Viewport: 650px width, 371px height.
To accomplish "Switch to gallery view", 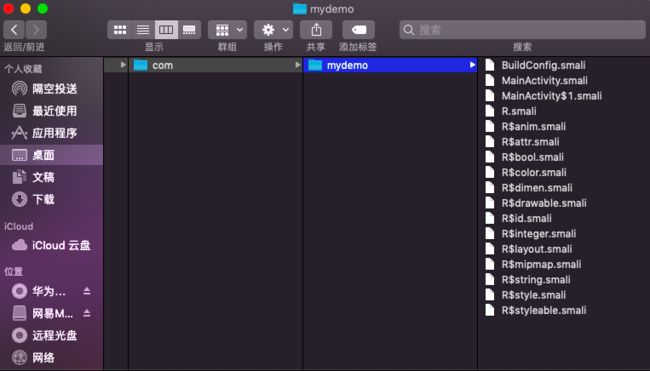I will (x=189, y=30).
